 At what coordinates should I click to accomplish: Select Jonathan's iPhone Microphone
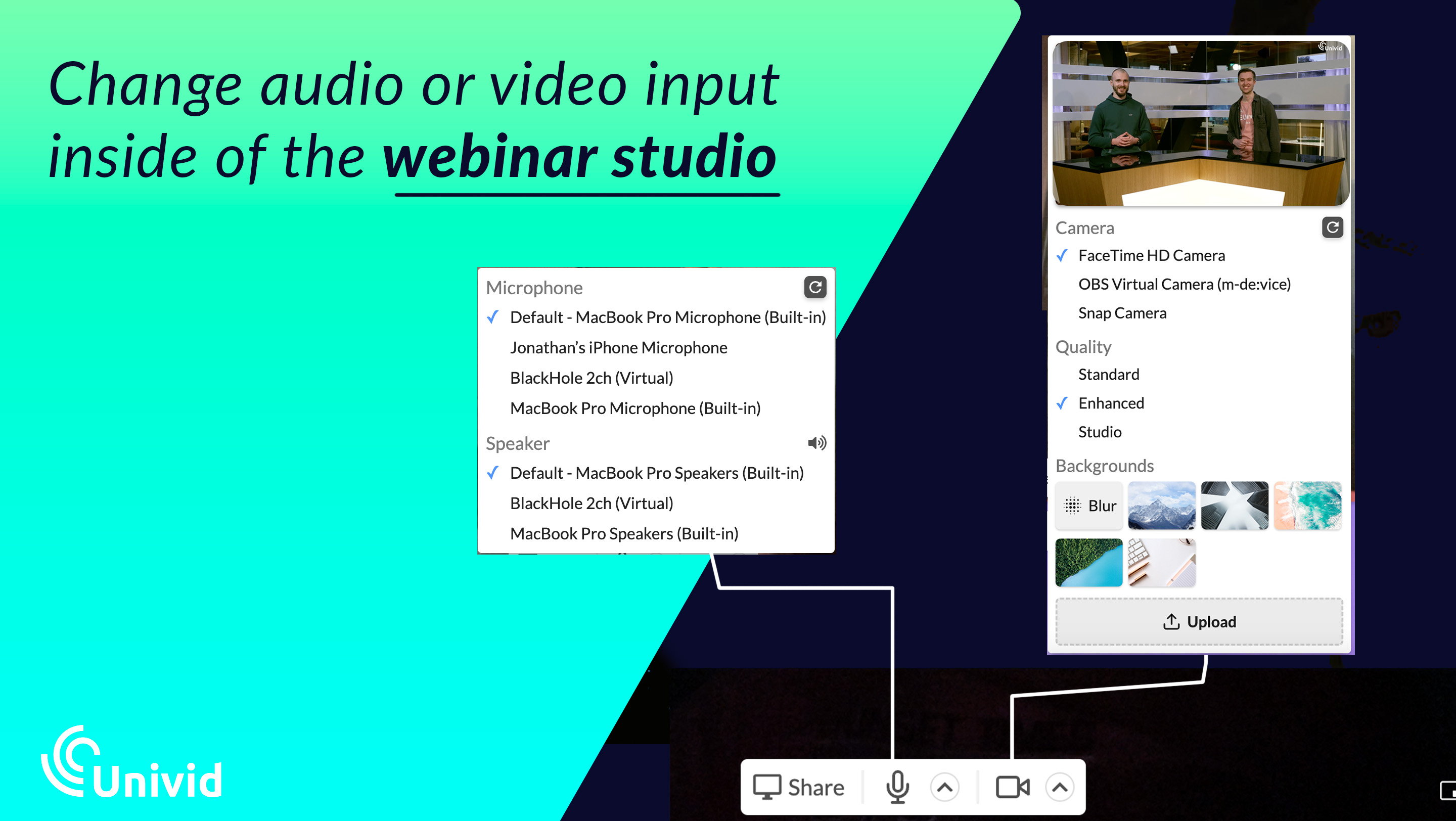coord(617,347)
